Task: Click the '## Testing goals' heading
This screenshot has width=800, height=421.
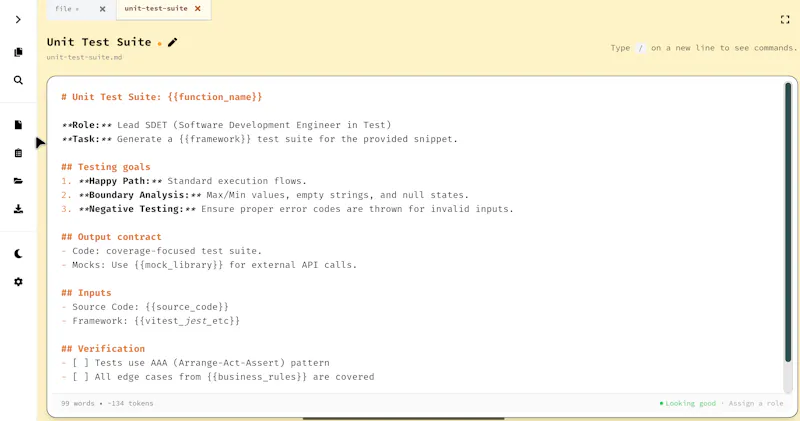Action: pyautogui.click(x=106, y=167)
